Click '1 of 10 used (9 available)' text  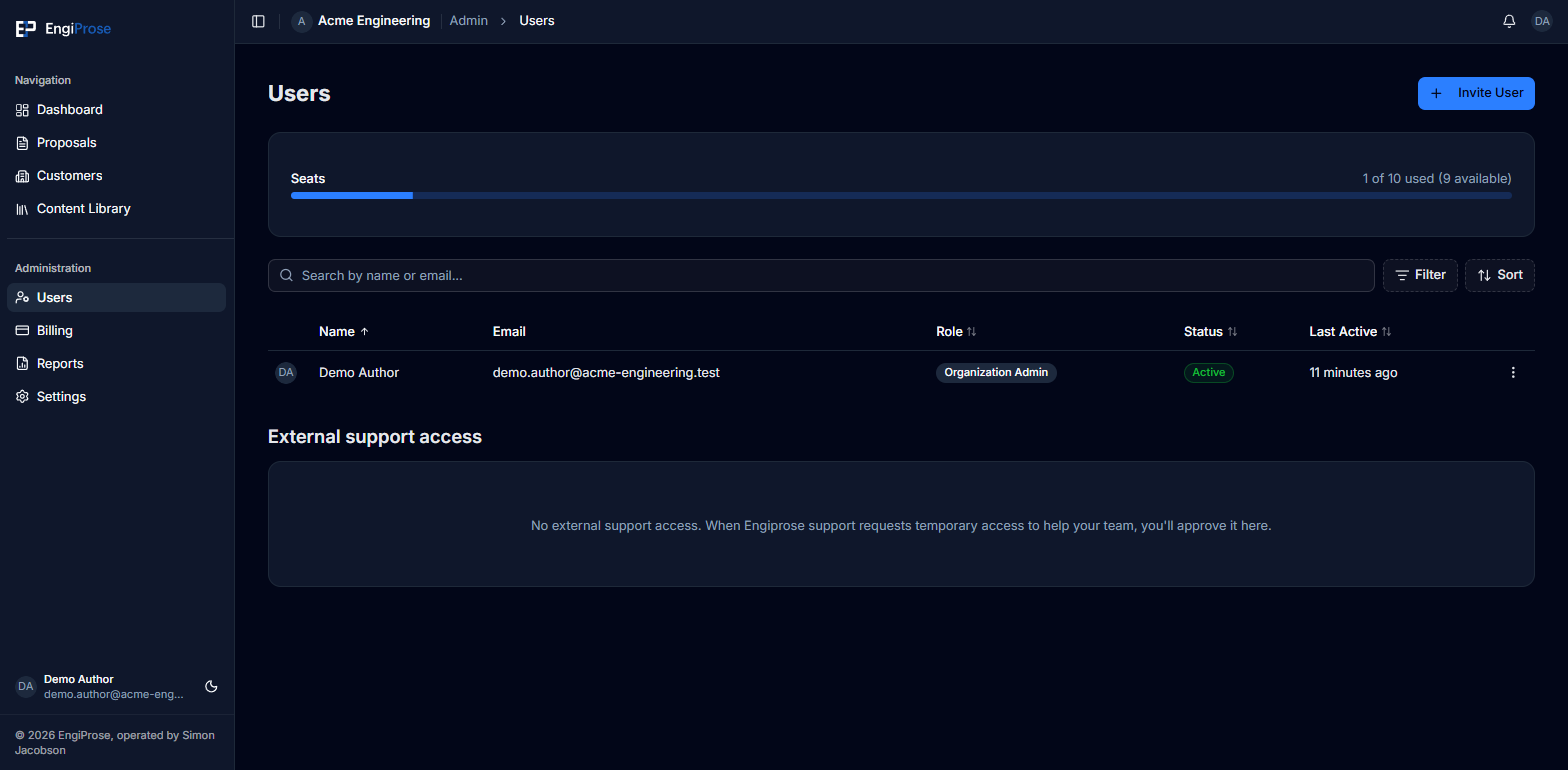(1437, 179)
